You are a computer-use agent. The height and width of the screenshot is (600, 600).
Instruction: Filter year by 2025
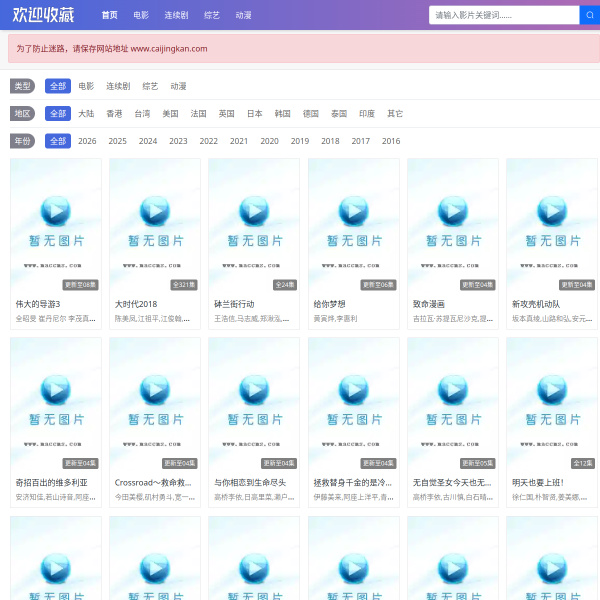(x=117, y=141)
